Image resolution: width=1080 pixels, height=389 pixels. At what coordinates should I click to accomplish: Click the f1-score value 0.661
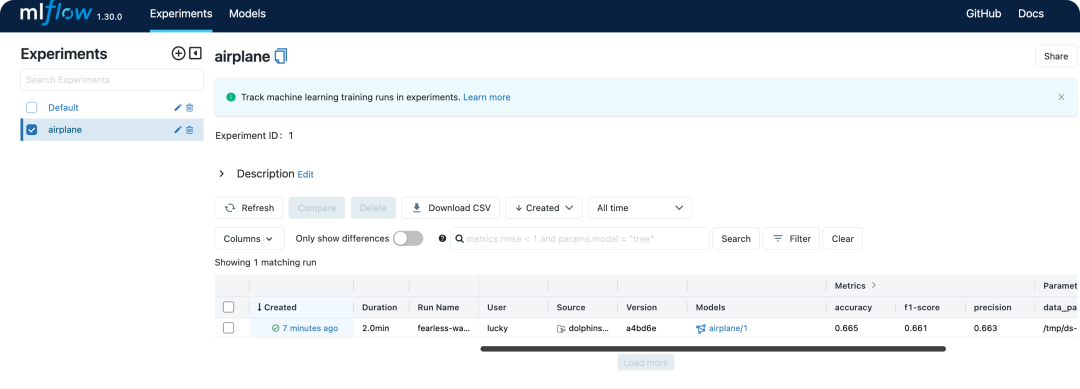pyautogui.click(x=916, y=328)
